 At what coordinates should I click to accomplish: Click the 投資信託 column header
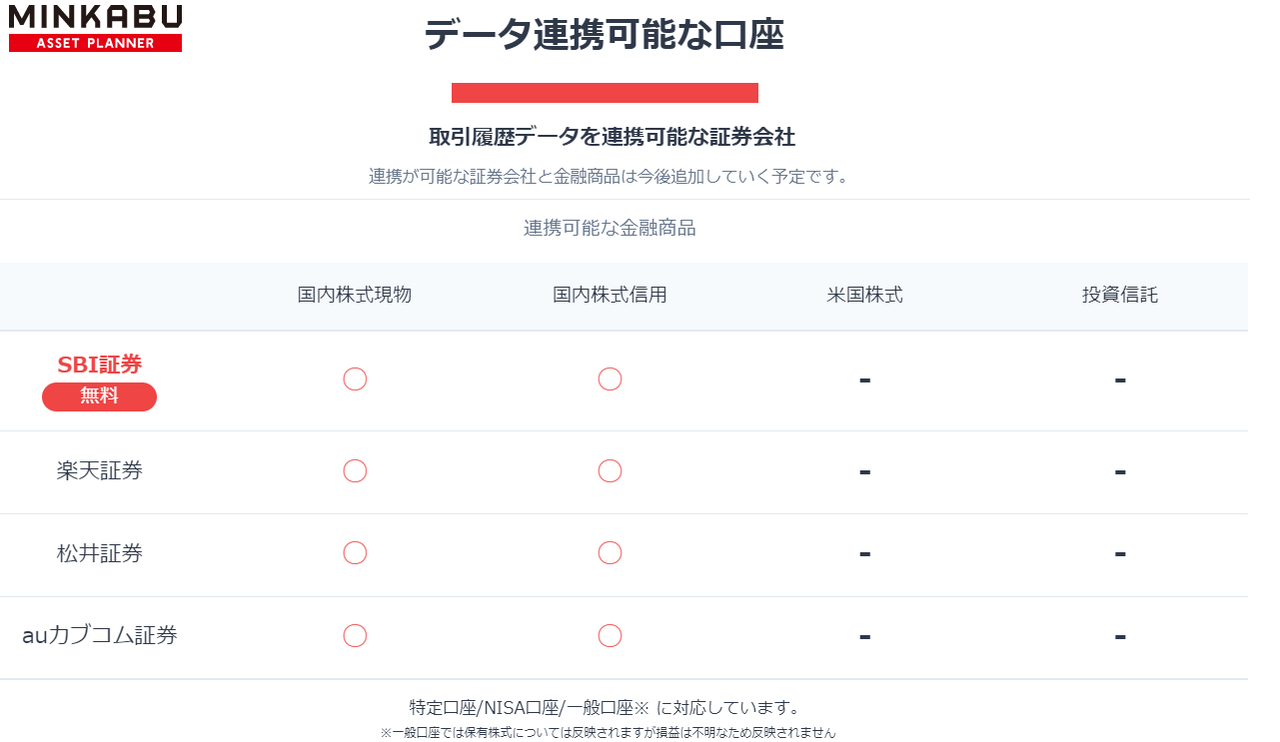[x=1120, y=295]
